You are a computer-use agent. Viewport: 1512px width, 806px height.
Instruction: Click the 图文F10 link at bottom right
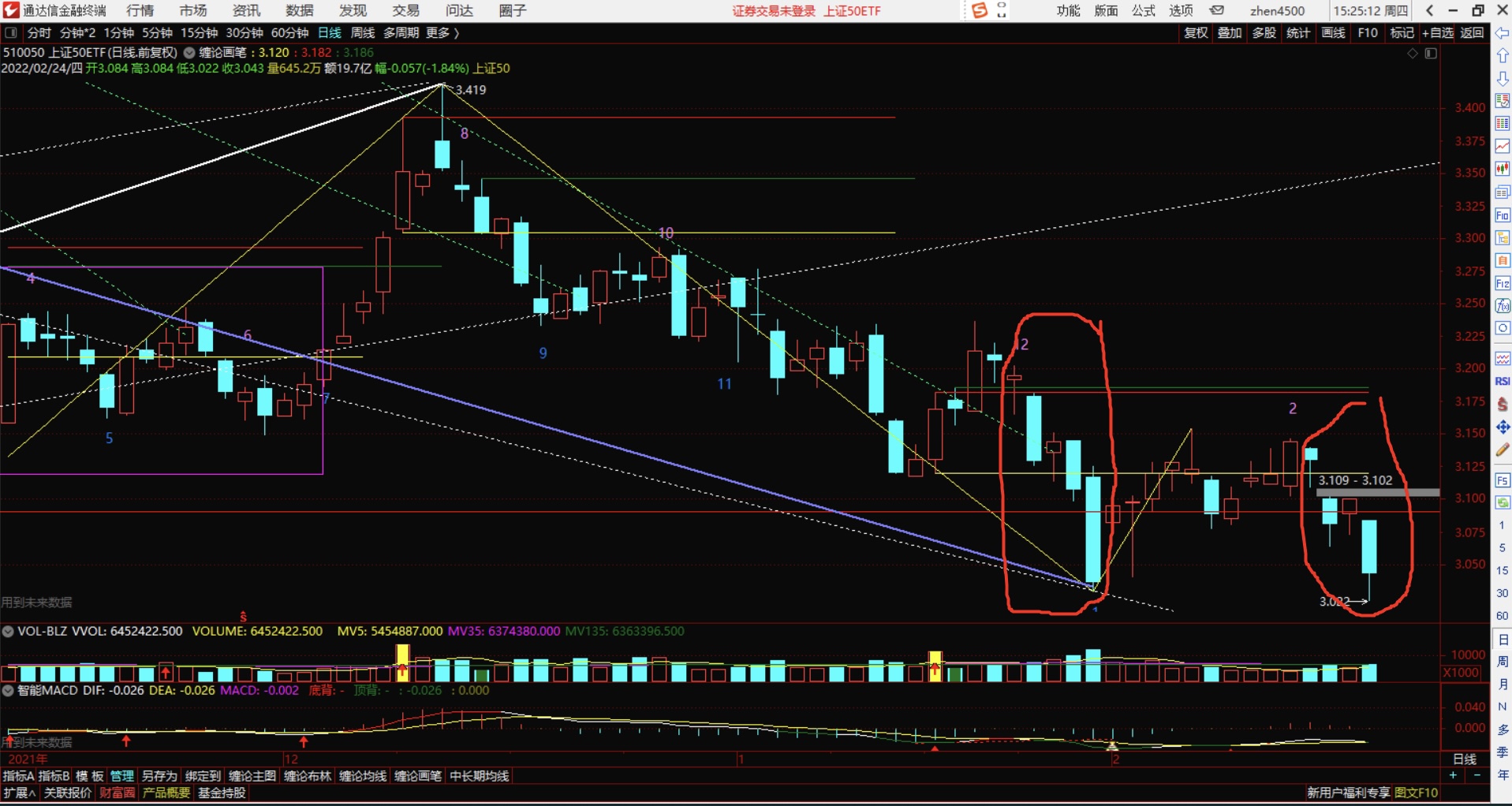tap(1417, 793)
